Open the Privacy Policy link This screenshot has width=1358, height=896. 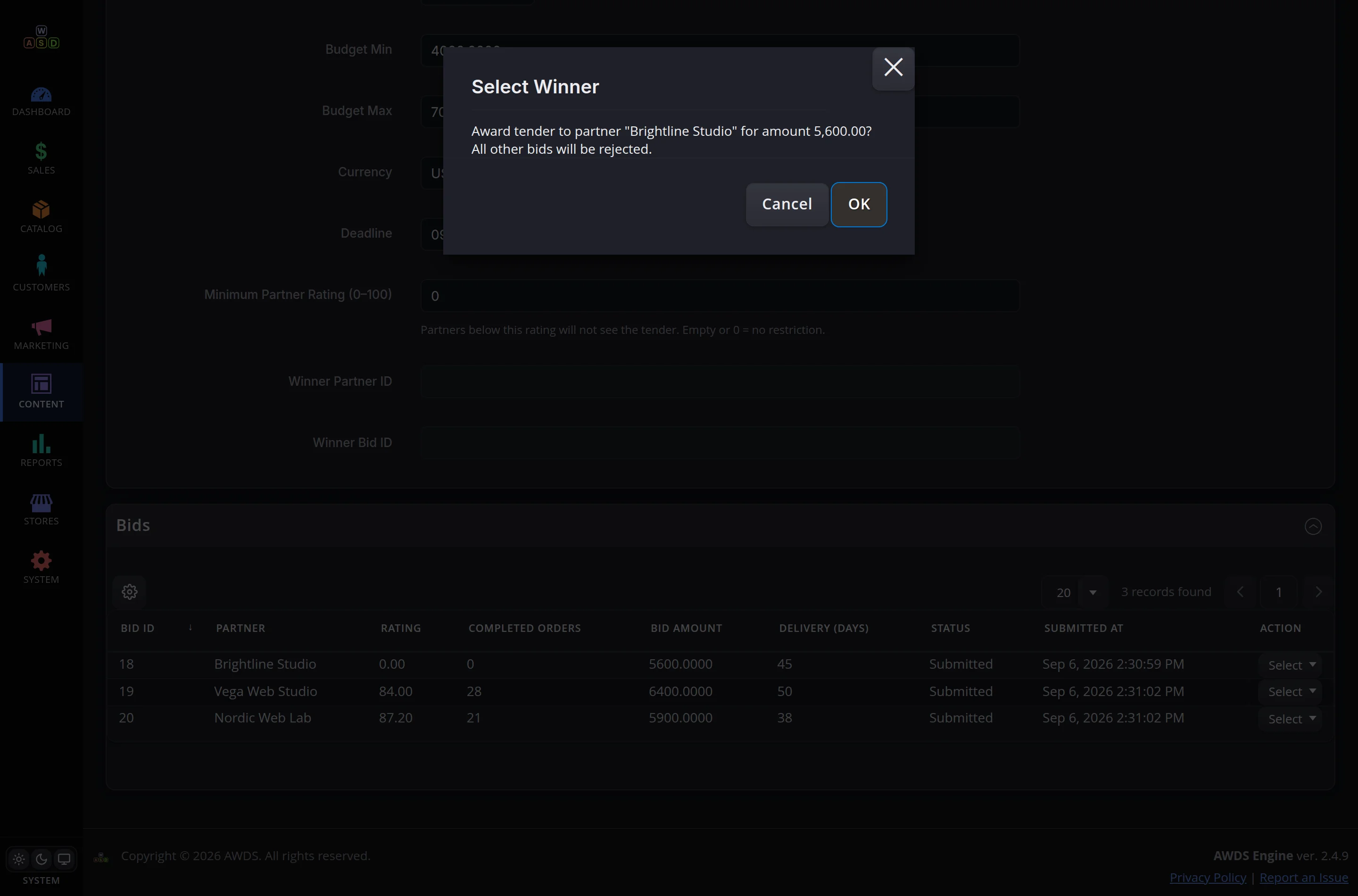click(1208, 877)
